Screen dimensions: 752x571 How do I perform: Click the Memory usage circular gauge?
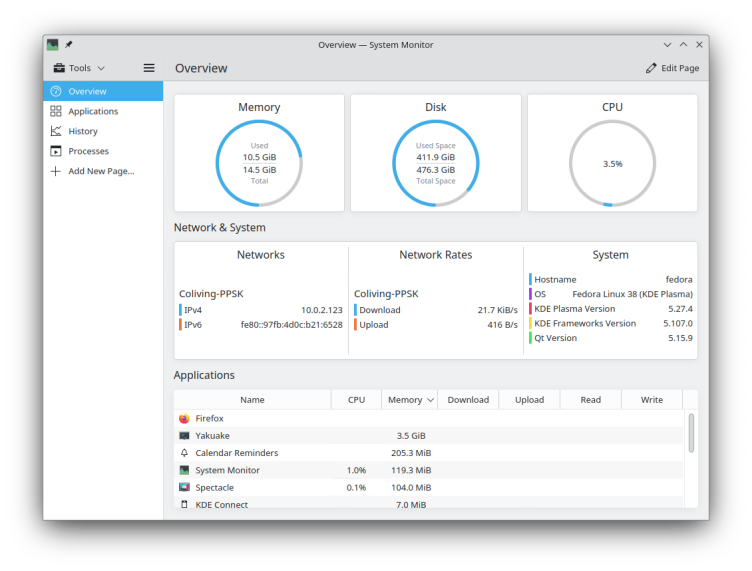click(259, 163)
